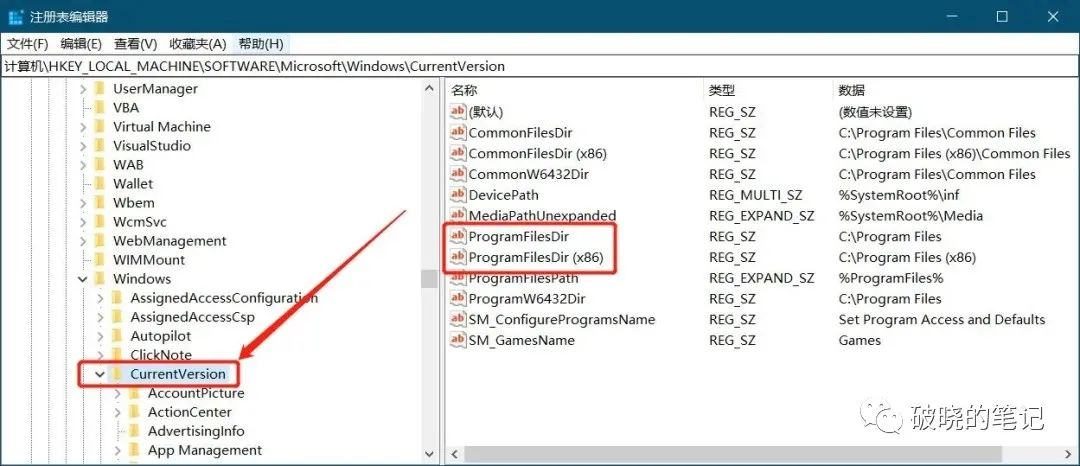The width and height of the screenshot is (1080, 466).
Task: Click the DevicePath value icon
Action: click(x=457, y=195)
